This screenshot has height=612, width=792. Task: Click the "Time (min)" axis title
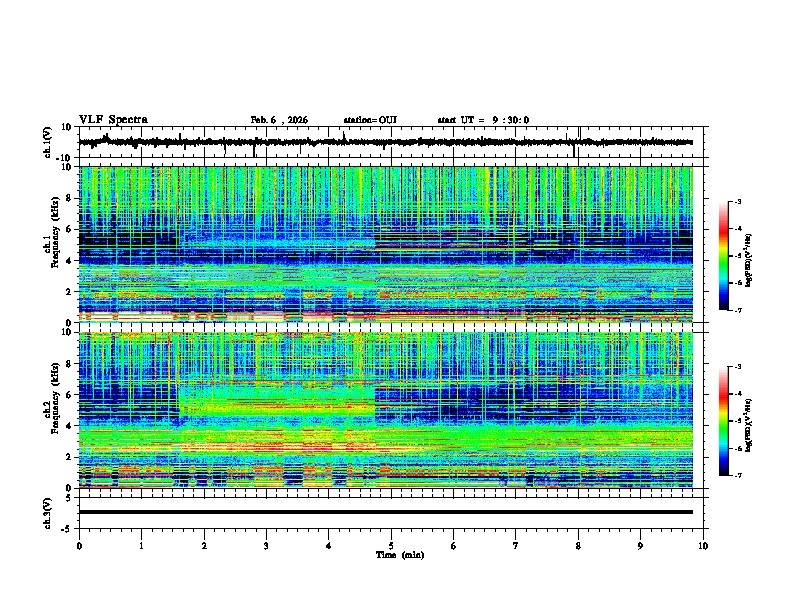(400, 555)
